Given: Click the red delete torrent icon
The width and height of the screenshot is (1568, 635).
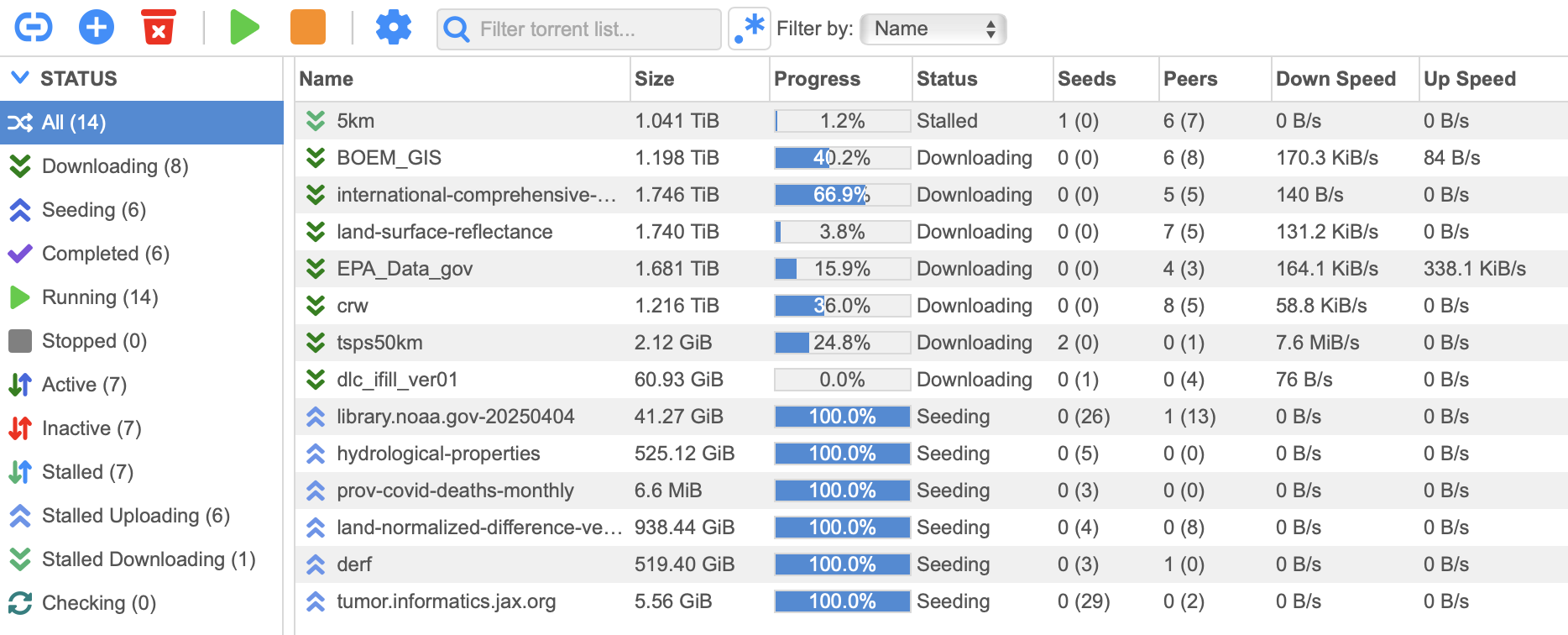Looking at the screenshot, I should (159, 28).
